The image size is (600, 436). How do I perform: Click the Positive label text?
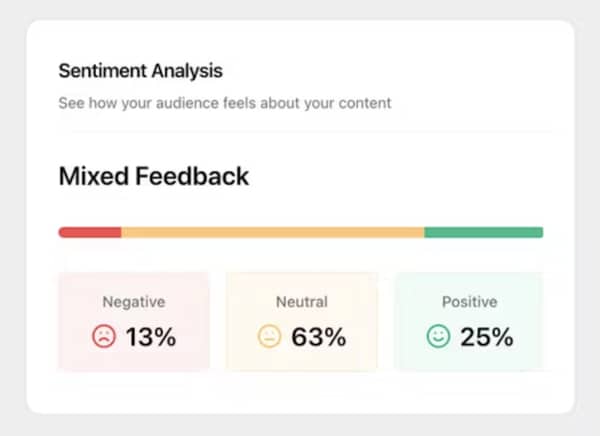(x=469, y=301)
